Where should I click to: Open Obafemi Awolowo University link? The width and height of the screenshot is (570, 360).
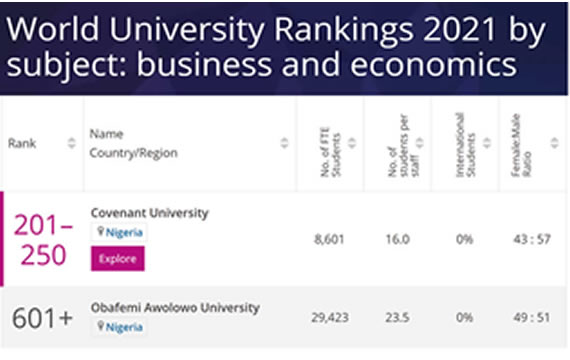tap(175, 308)
